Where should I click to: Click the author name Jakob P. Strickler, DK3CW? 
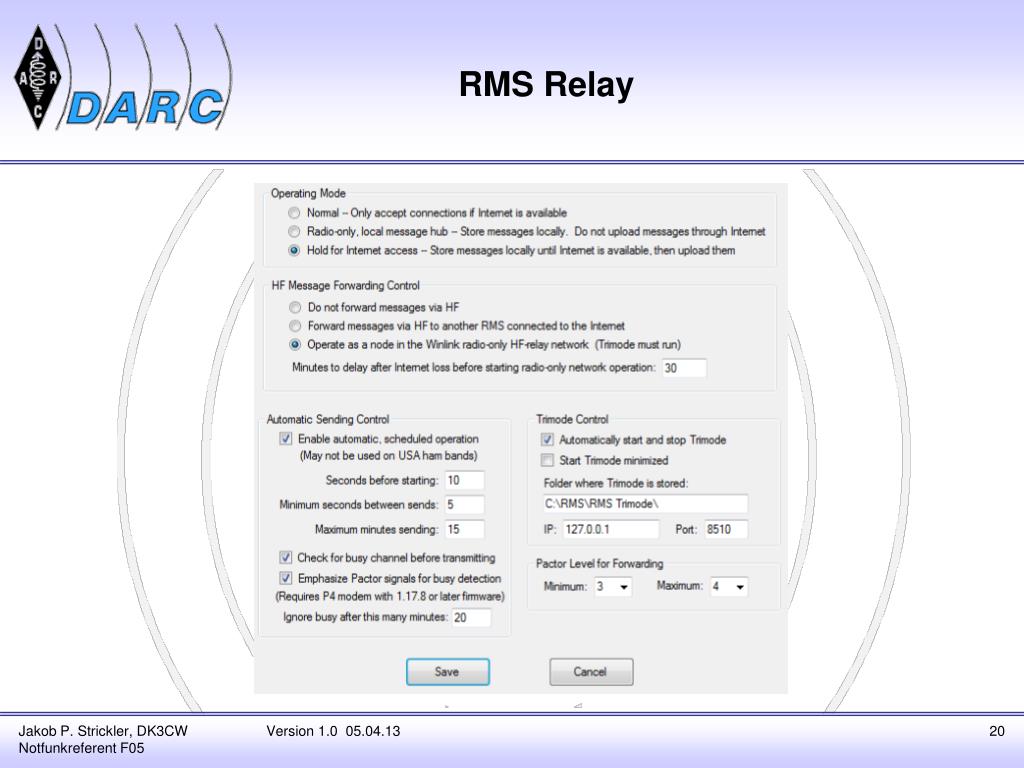click(x=103, y=731)
